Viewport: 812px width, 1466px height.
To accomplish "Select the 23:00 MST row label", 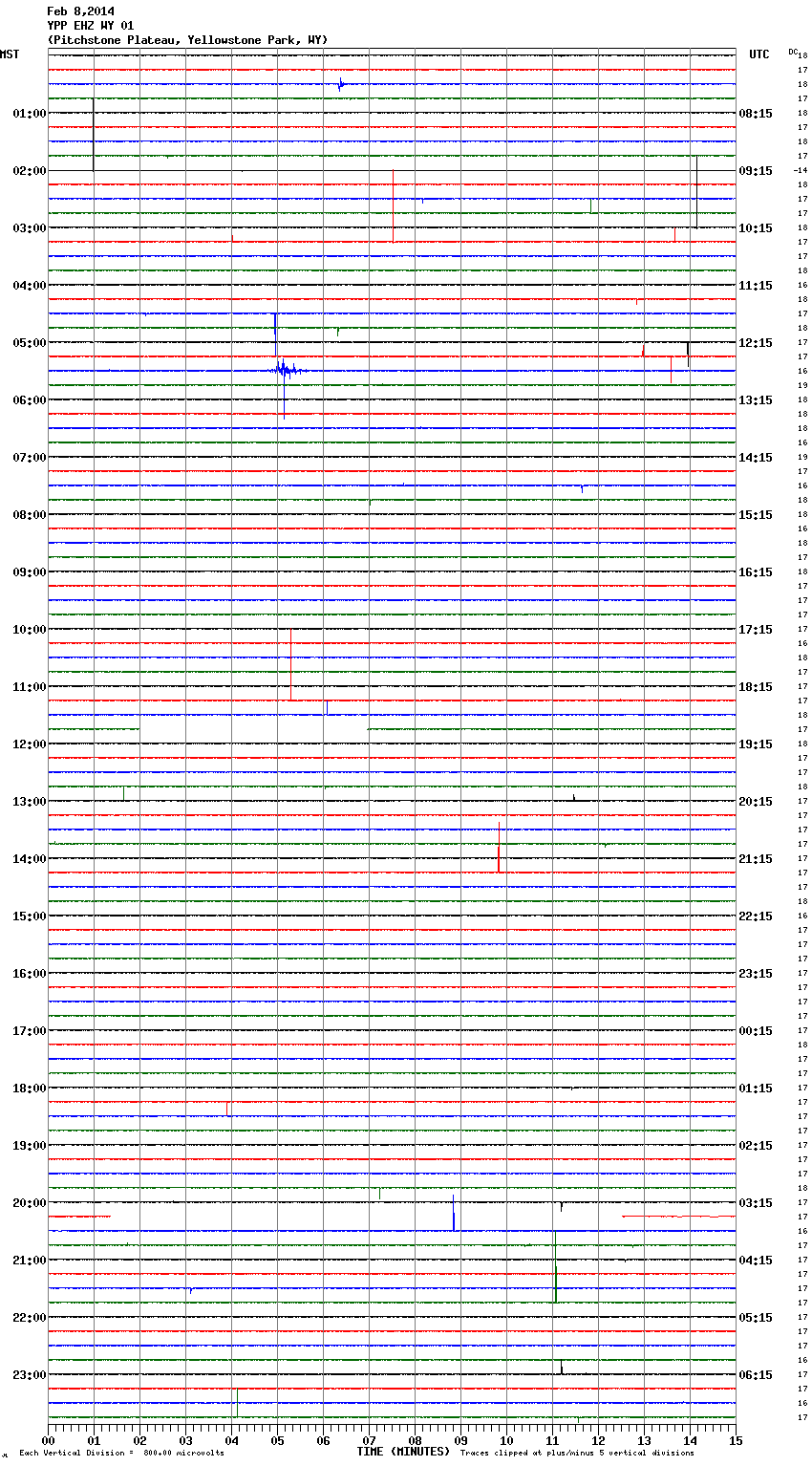I will 30,1375.
